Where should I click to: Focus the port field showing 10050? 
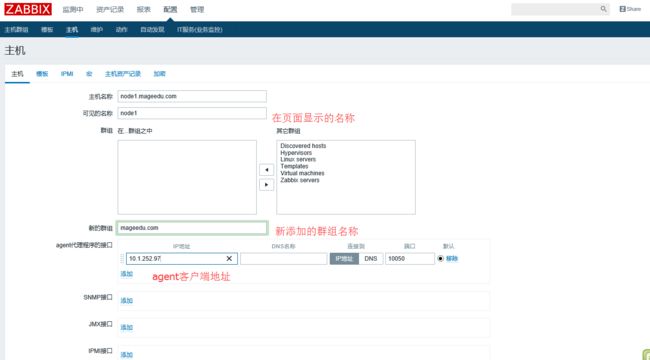[x=410, y=258]
